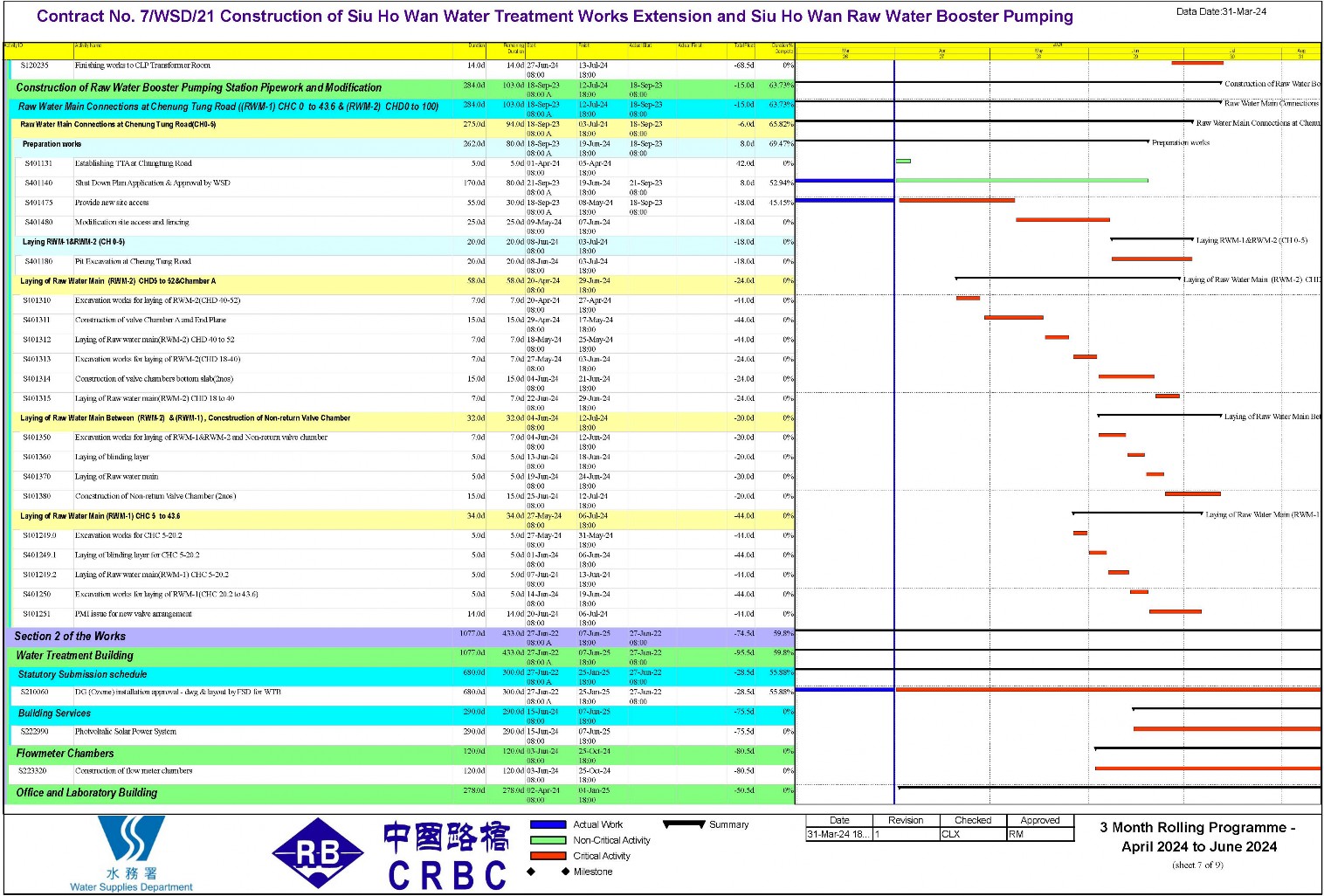This screenshot has width=1324, height=896.
Task: Click activity ID S4012492
Action: [39, 575]
